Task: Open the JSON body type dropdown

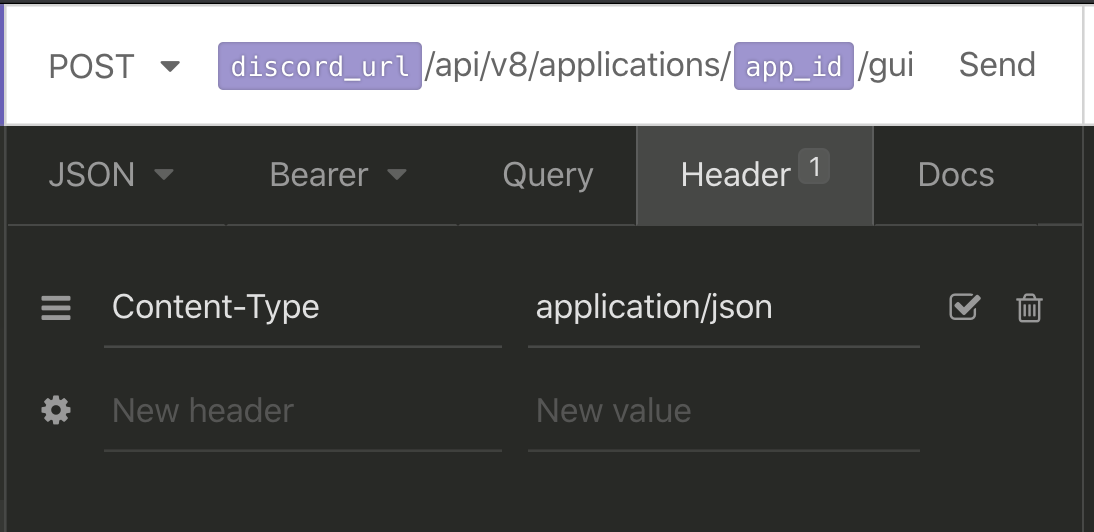Action: 111,175
